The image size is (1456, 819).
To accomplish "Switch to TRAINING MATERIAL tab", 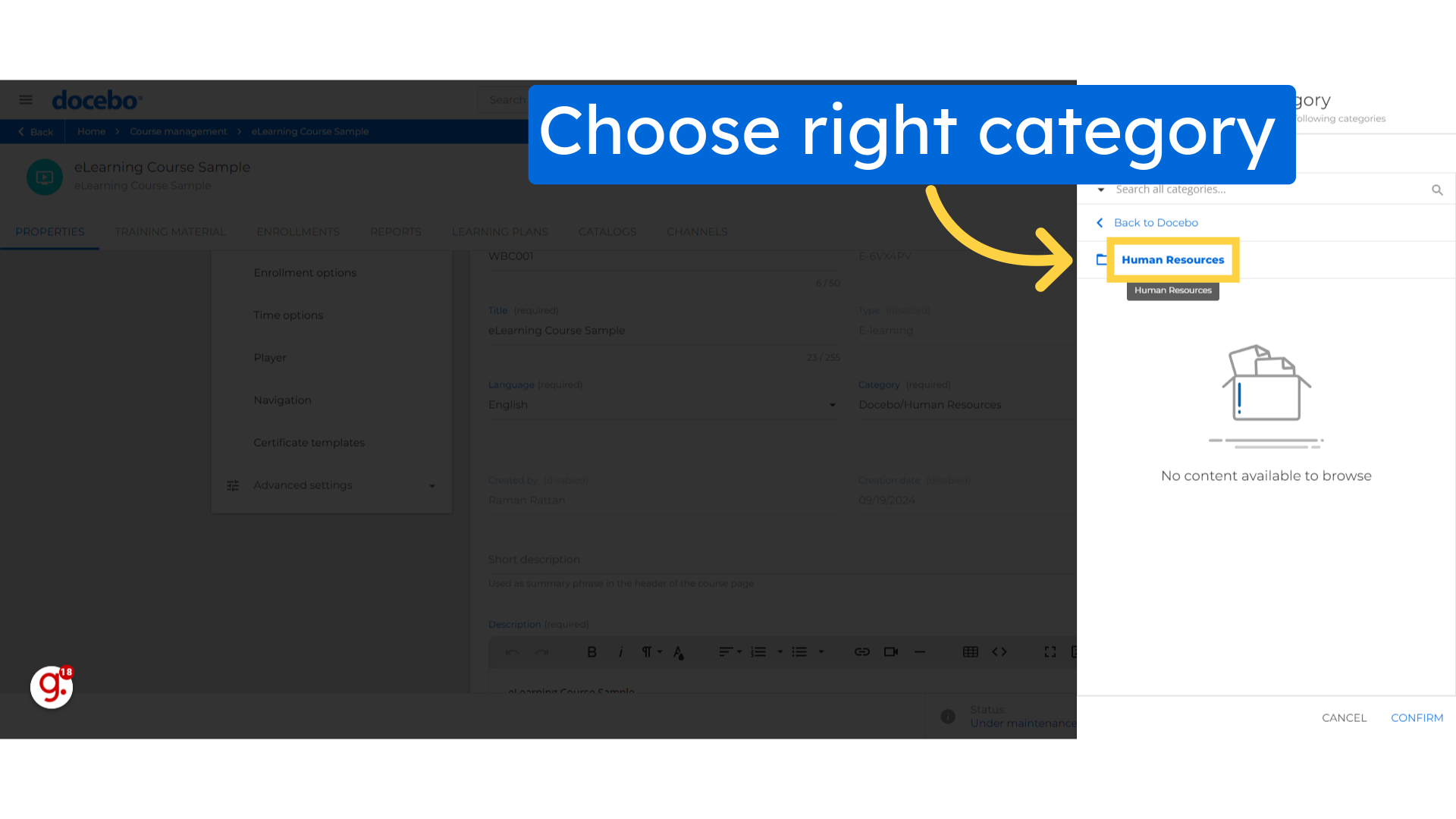I will pyautogui.click(x=170, y=232).
